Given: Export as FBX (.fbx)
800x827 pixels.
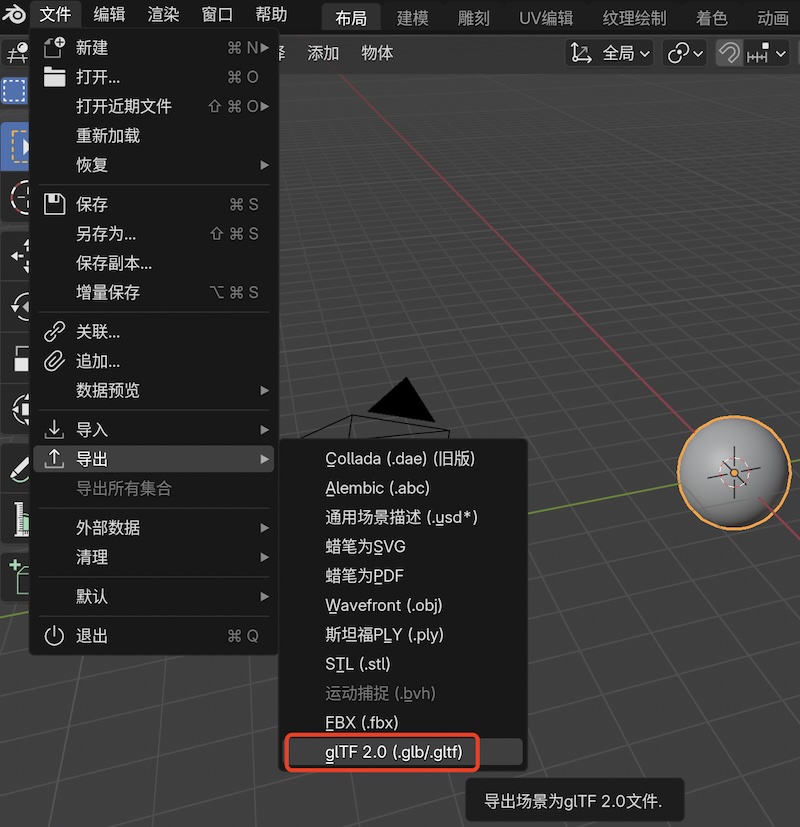Looking at the screenshot, I should pyautogui.click(x=403, y=722).
